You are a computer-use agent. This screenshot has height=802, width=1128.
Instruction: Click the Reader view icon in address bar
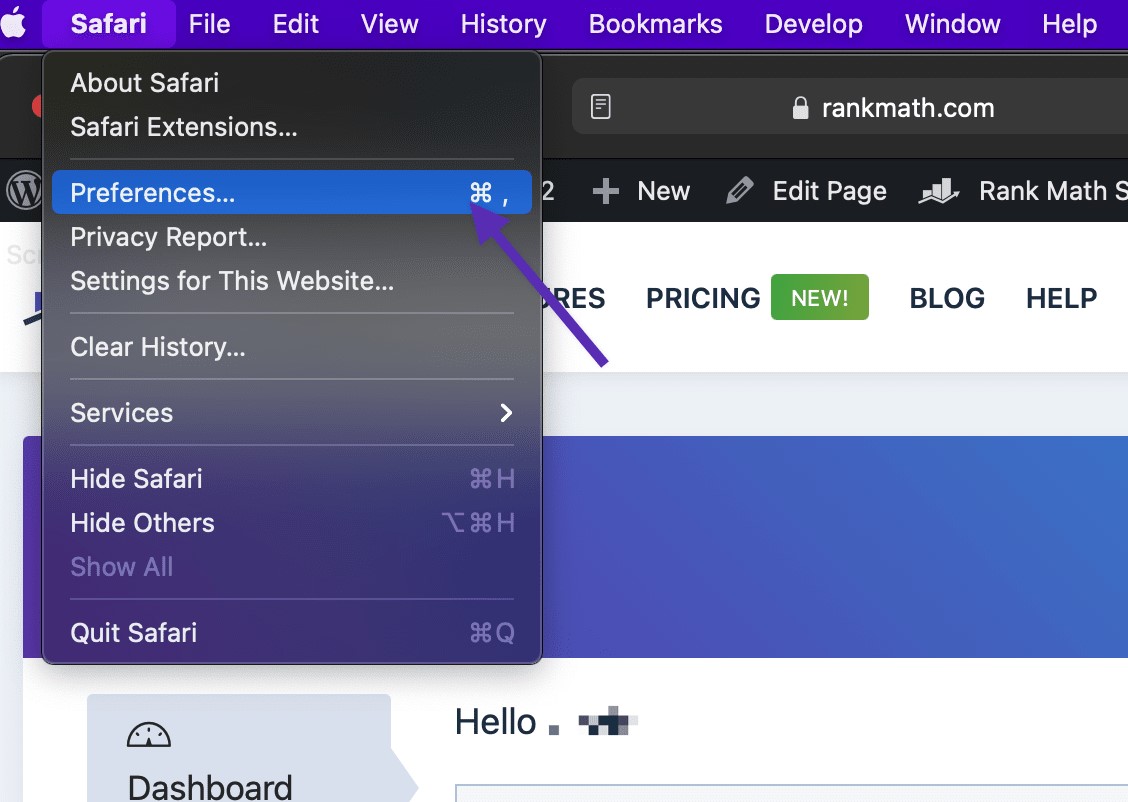point(601,106)
